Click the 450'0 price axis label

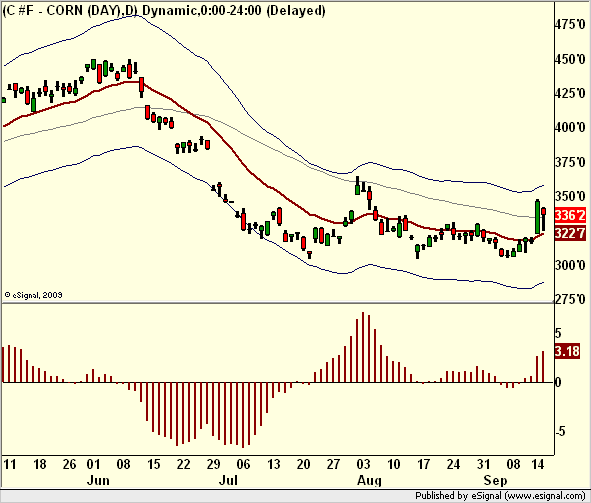pos(570,59)
